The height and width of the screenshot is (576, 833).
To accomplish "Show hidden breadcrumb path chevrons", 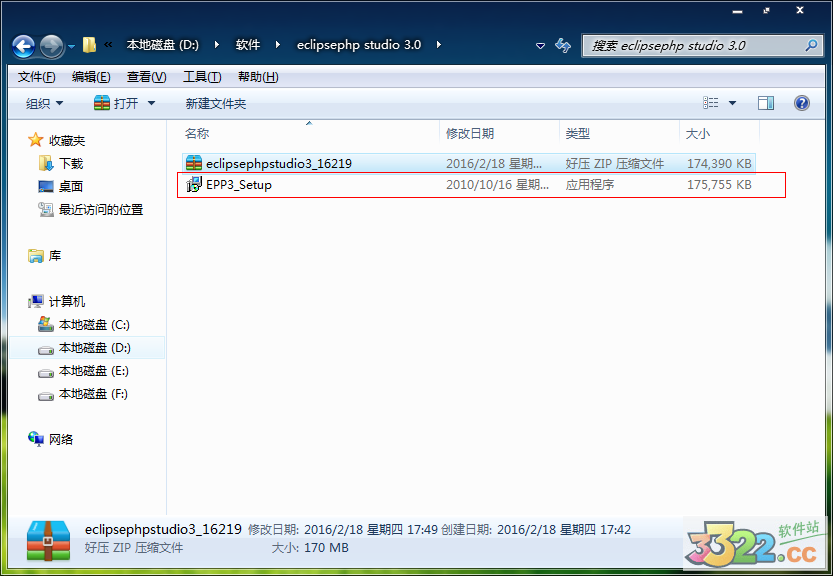I will (108, 45).
